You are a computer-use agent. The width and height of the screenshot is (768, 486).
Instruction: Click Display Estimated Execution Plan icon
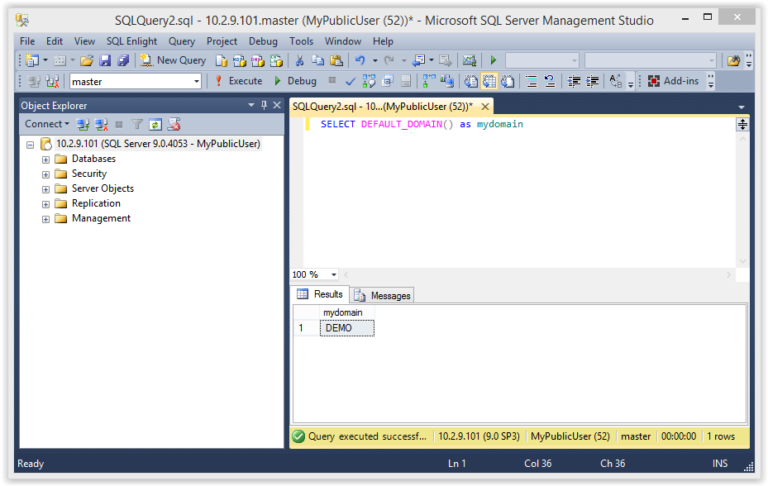[x=369, y=81]
